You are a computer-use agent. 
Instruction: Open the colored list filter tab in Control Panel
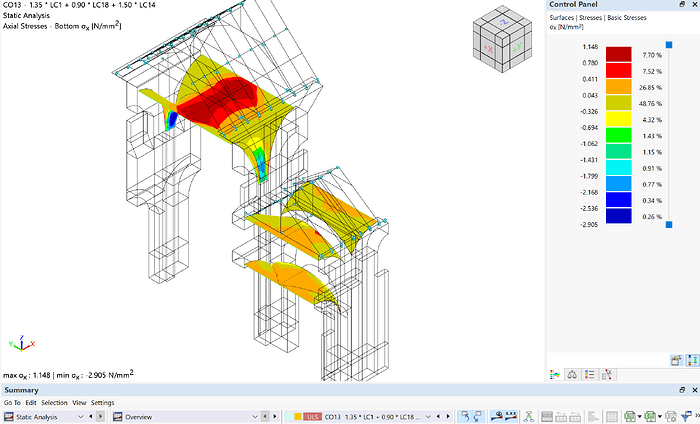coord(589,374)
